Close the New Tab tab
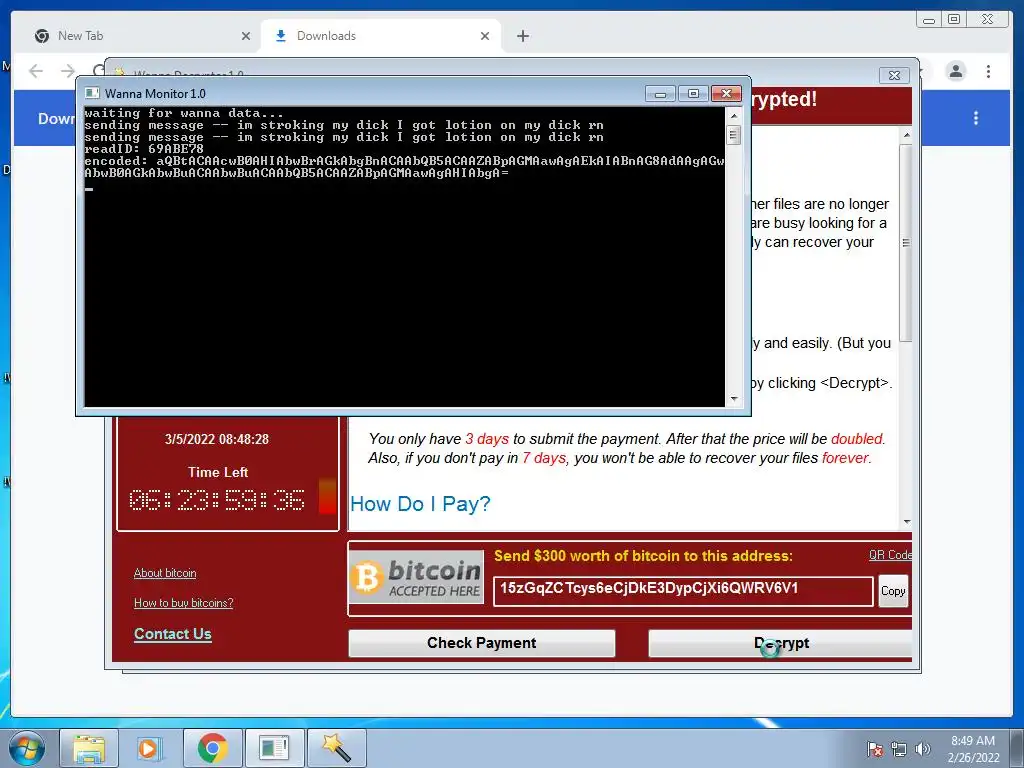Screen dimensions: 1024x768 point(246,37)
